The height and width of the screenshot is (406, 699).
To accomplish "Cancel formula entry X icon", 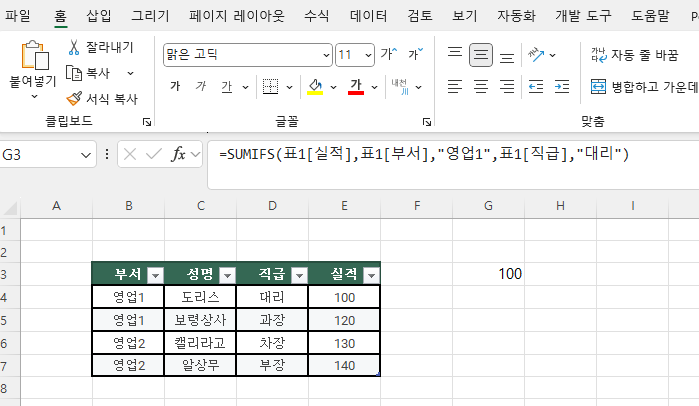I will 130,155.
